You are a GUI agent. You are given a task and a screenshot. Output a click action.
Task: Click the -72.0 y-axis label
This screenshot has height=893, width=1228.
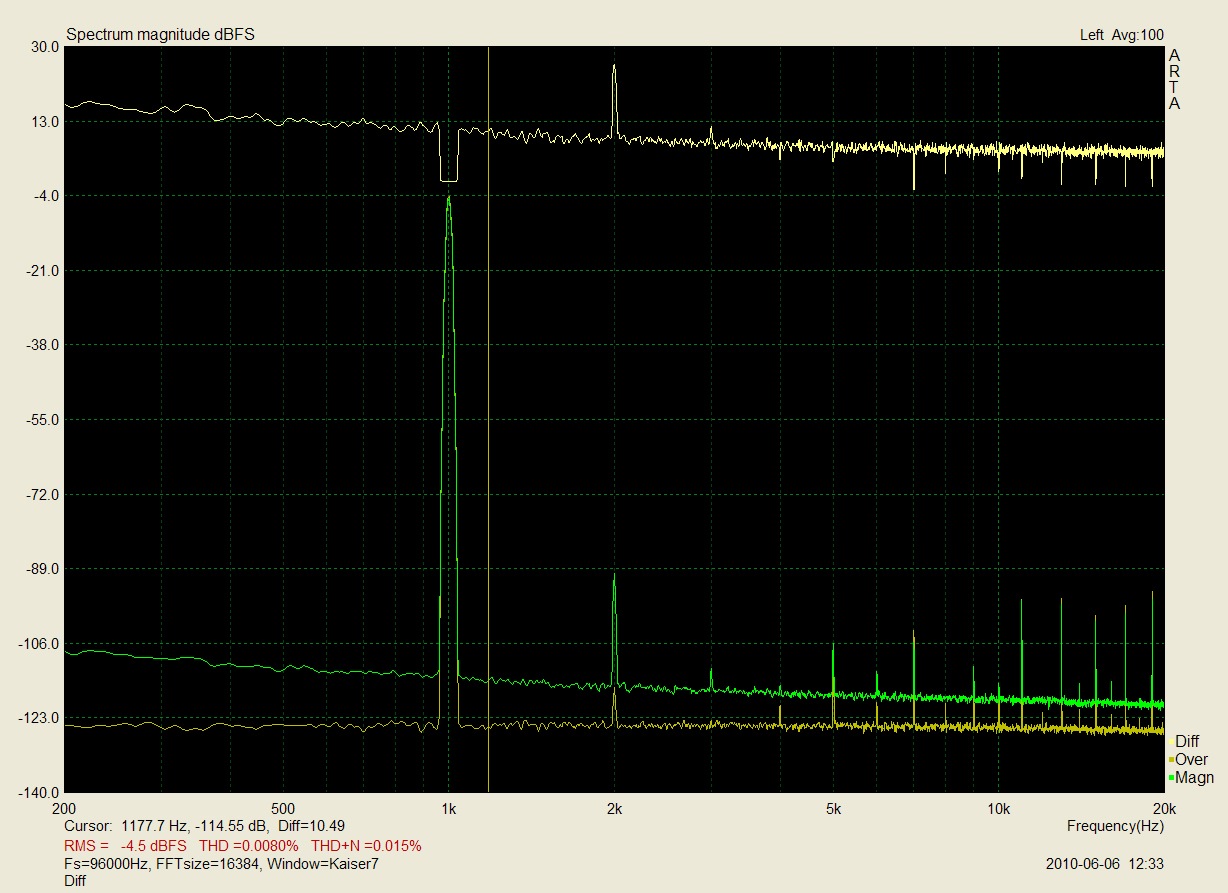point(45,495)
